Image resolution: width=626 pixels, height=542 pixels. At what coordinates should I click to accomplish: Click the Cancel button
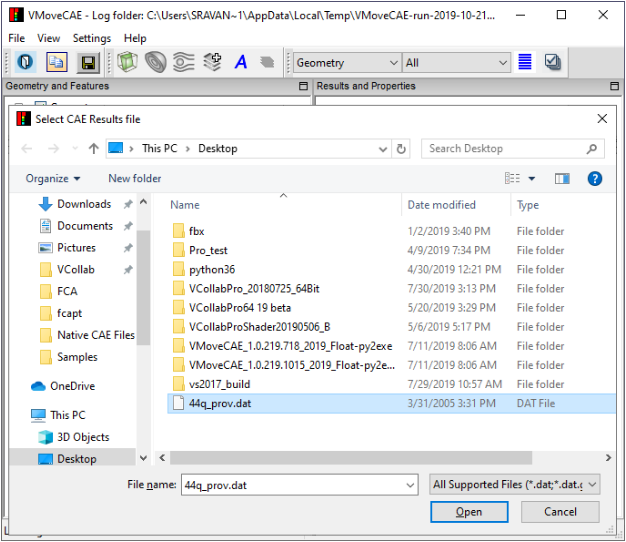(560, 512)
